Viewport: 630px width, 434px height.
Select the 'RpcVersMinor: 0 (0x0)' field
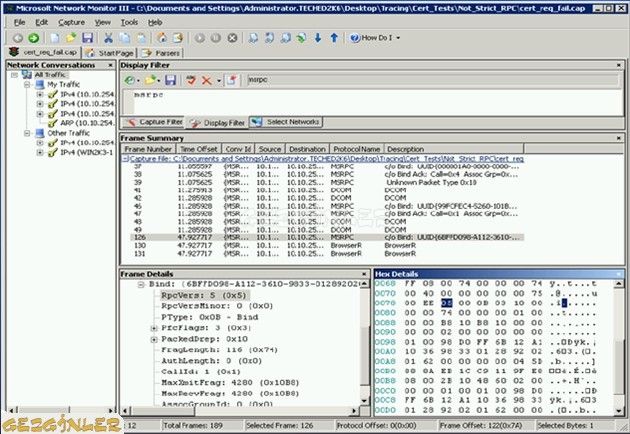217,306
